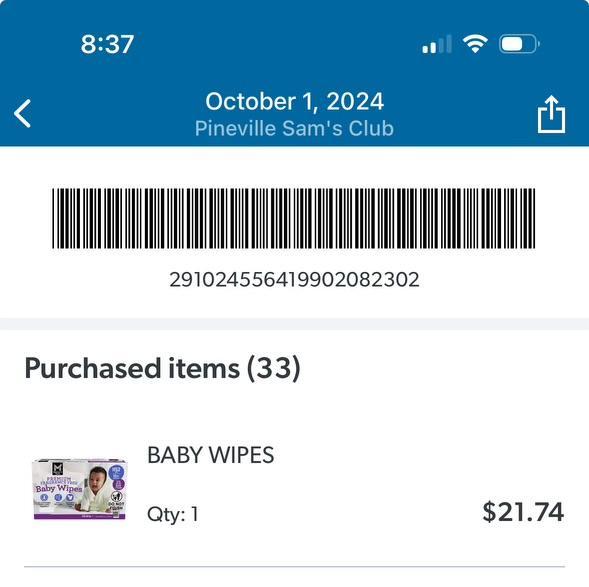
Task: Click the blue header bar background
Action: point(294,73)
